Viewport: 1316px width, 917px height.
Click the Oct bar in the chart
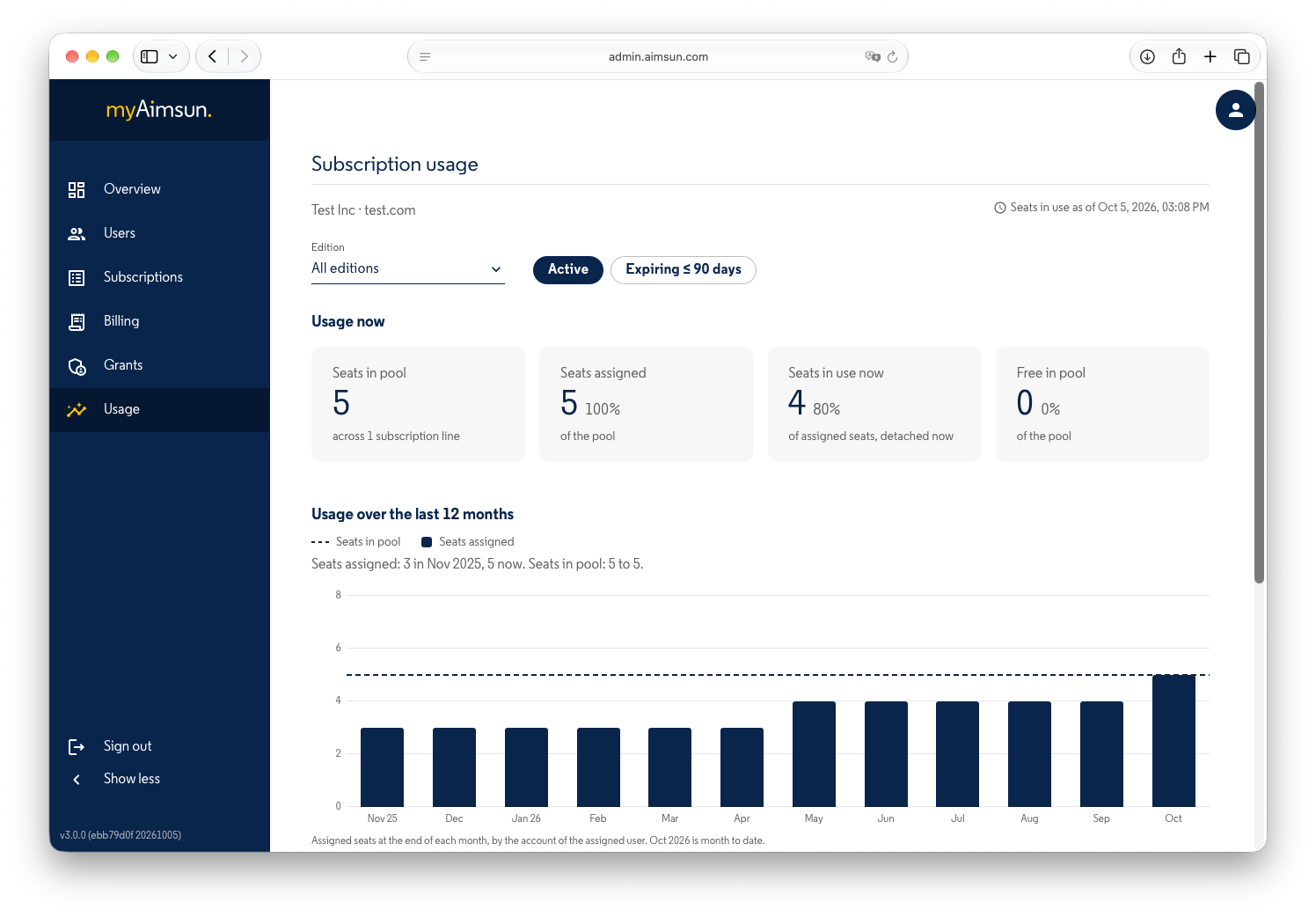(1173, 741)
